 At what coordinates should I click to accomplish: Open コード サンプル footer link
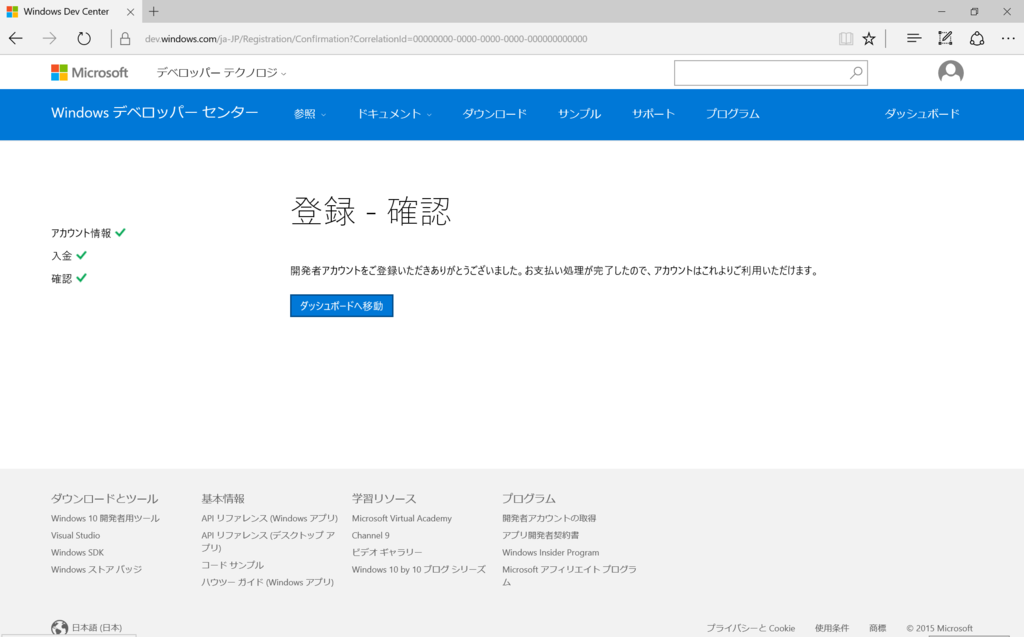(232, 564)
